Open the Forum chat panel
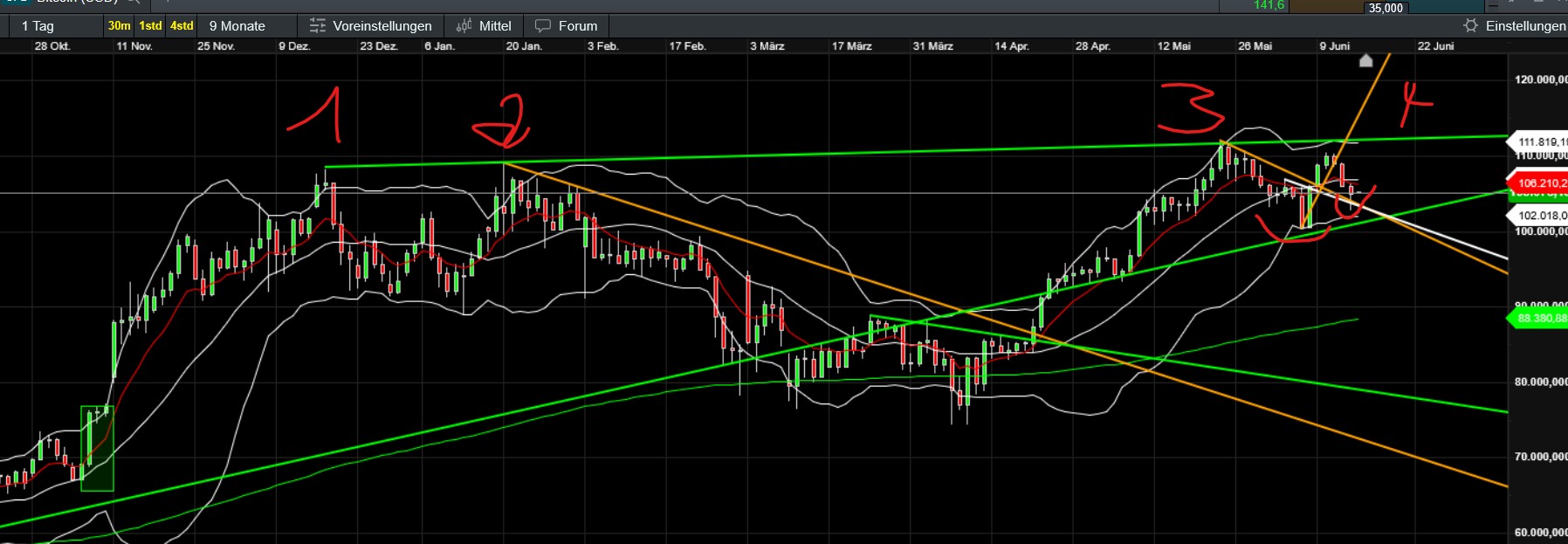This screenshot has height=544, width=1568. pos(566,26)
